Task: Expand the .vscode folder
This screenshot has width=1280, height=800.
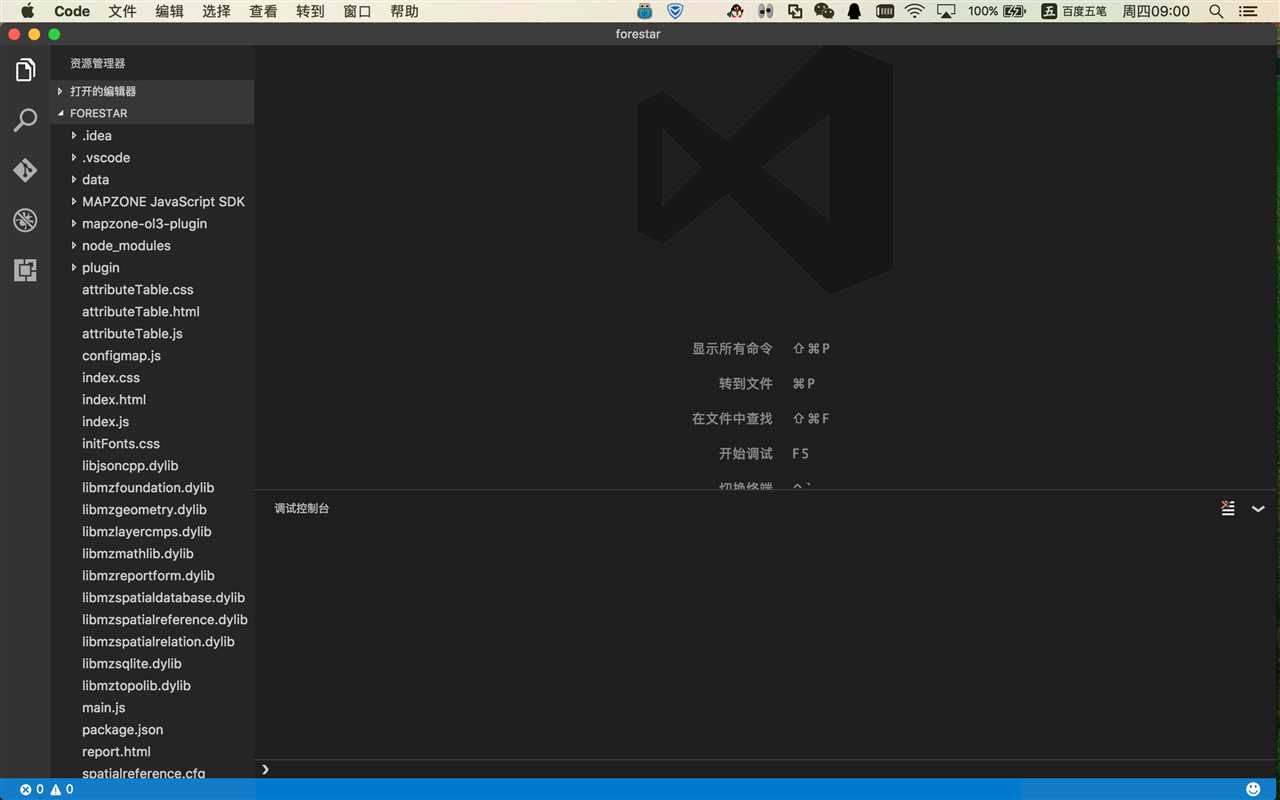Action: tap(153, 157)
